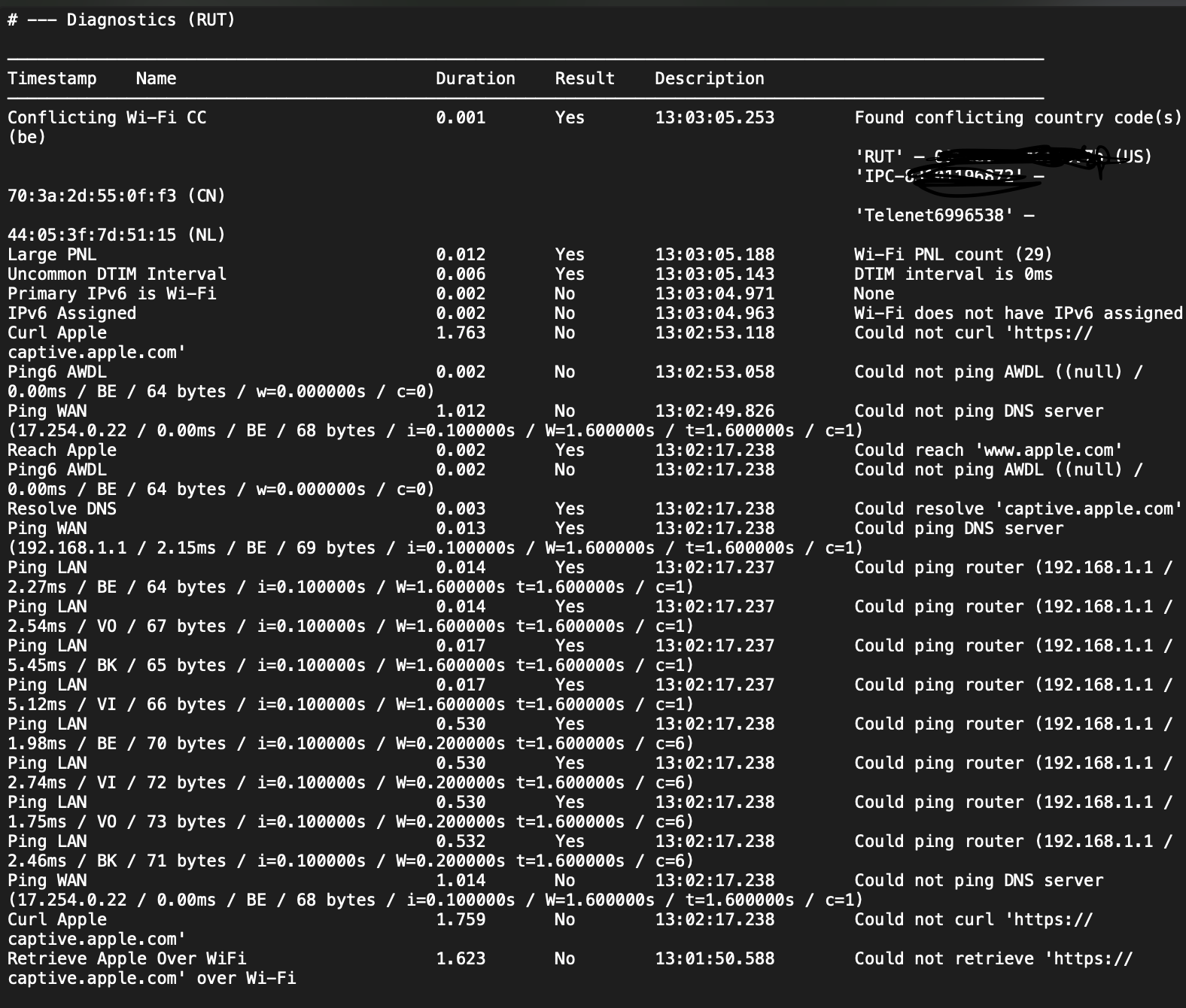Screen dimensions: 1186x1008
Task: Click the line starting '2.46ms / BK / 71 bytes'
Action: click(351, 861)
